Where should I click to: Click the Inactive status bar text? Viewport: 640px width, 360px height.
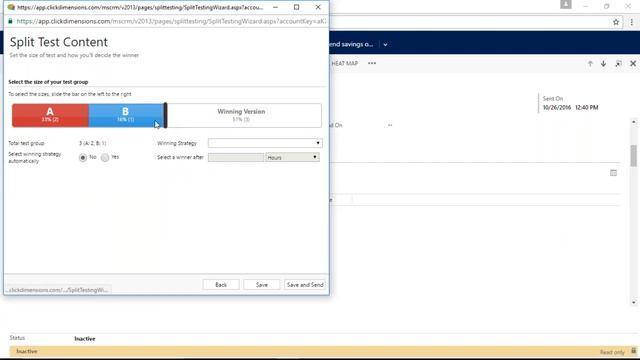coord(27,351)
